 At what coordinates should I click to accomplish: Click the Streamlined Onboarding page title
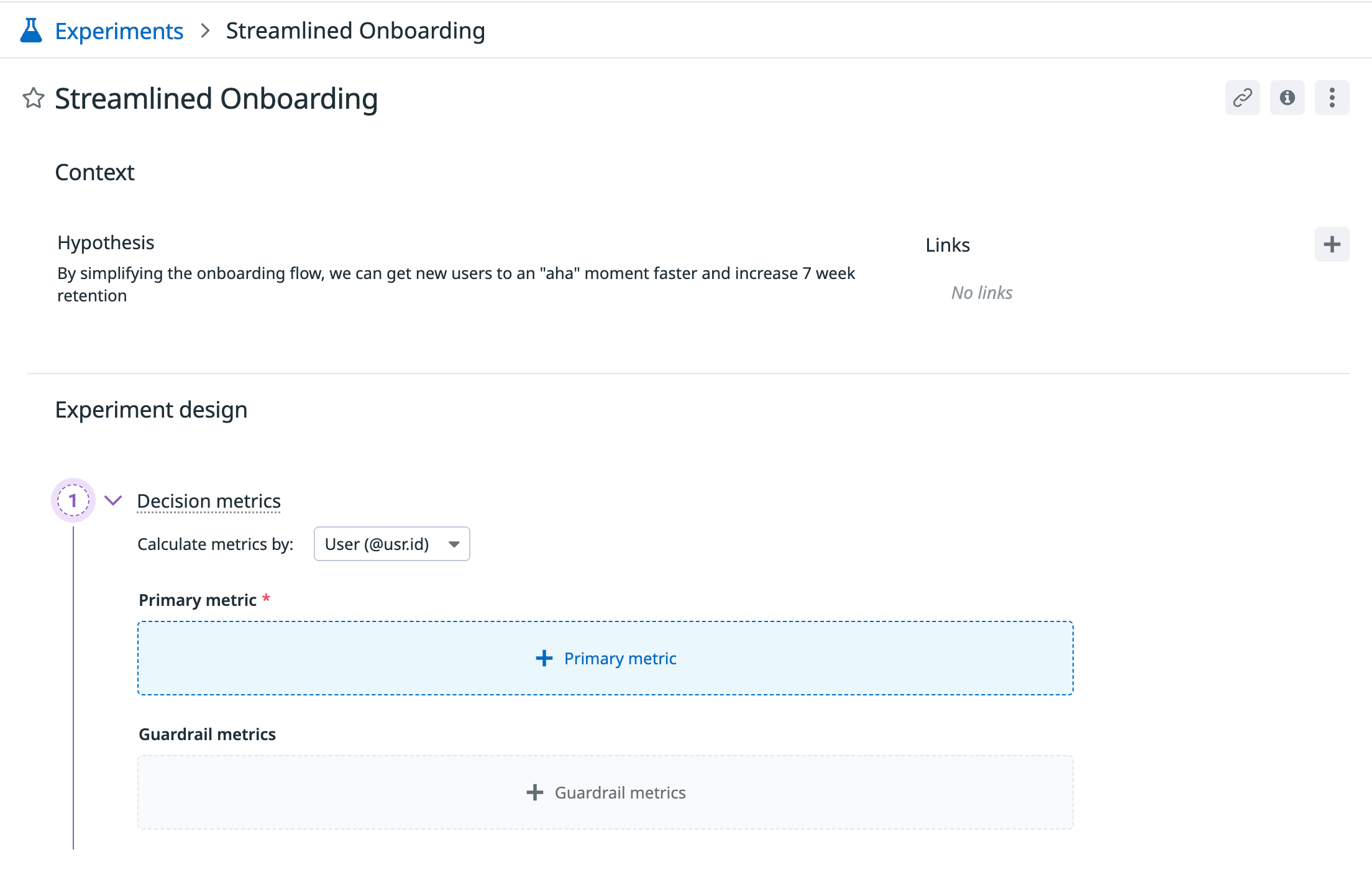pyautogui.click(x=216, y=99)
